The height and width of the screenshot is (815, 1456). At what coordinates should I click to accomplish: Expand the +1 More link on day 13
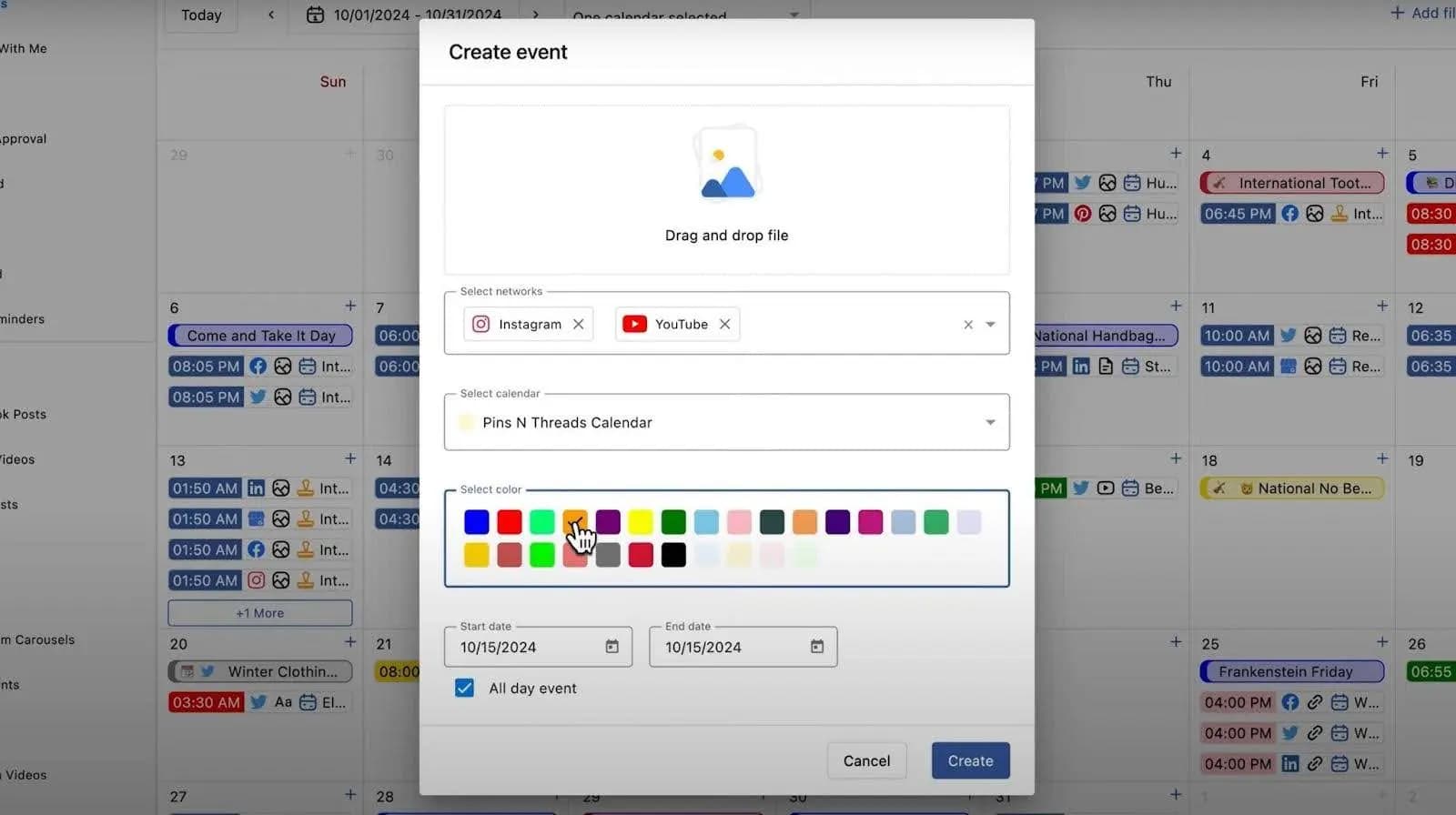(260, 613)
